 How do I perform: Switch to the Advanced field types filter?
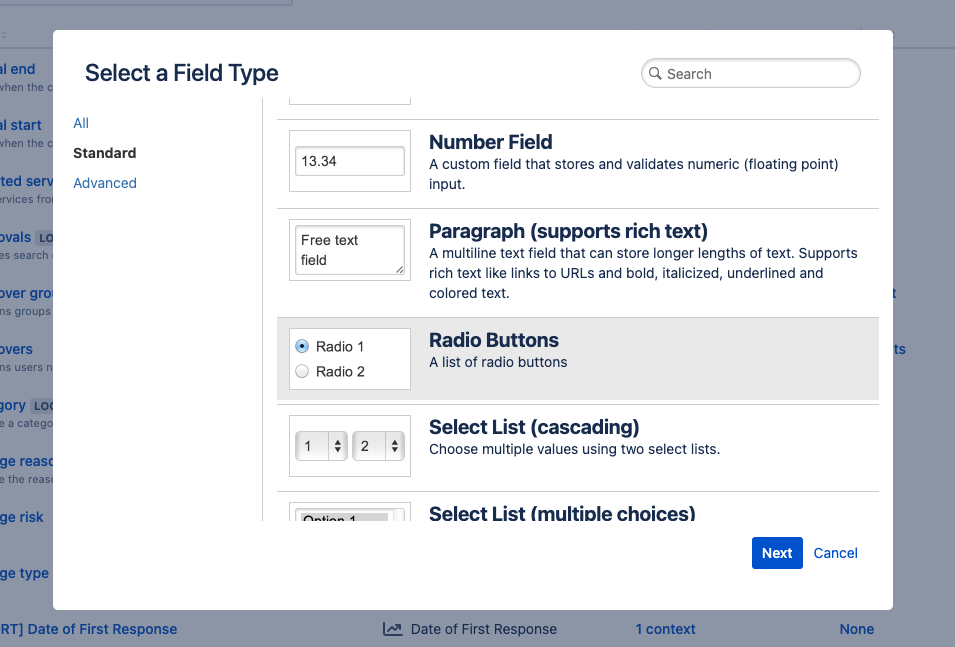(x=104, y=183)
